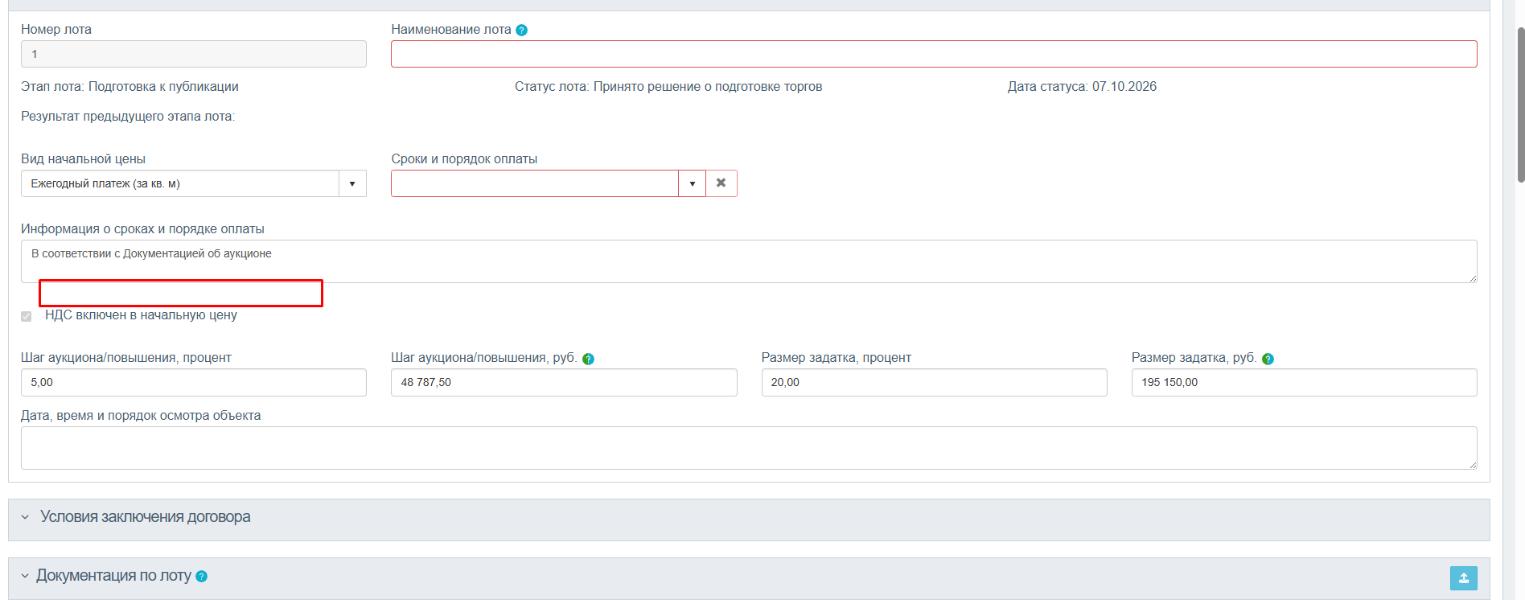The image size is (1525, 600).
Task: Click Размер задатка, процент field
Action: click(x=934, y=382)
